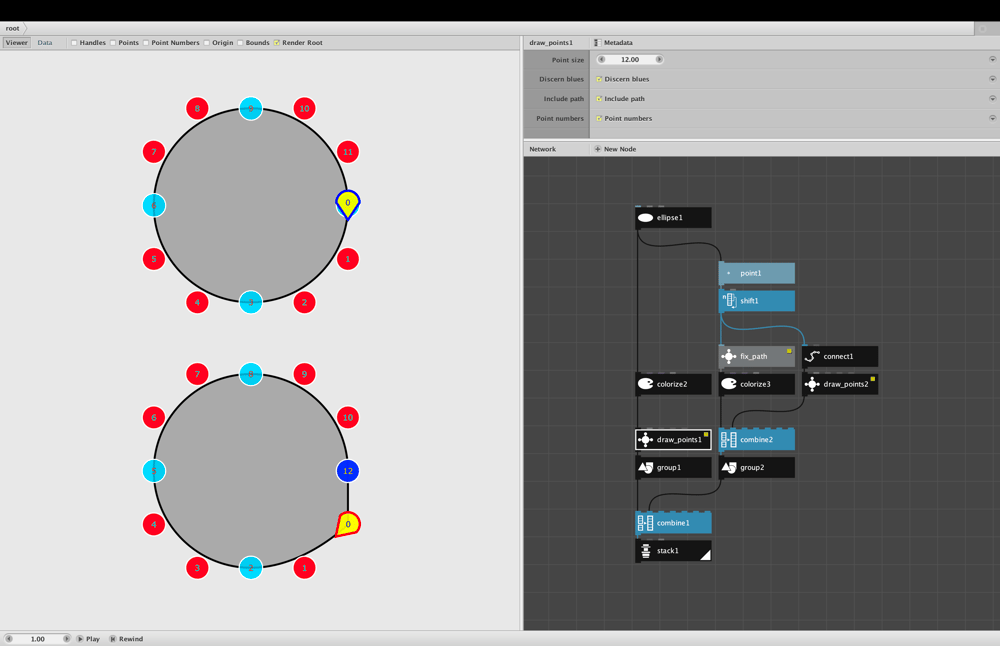The width and height of the screenshot is (1000, 646).
Task: Decrease the Point size value
Action: (601, 59)
